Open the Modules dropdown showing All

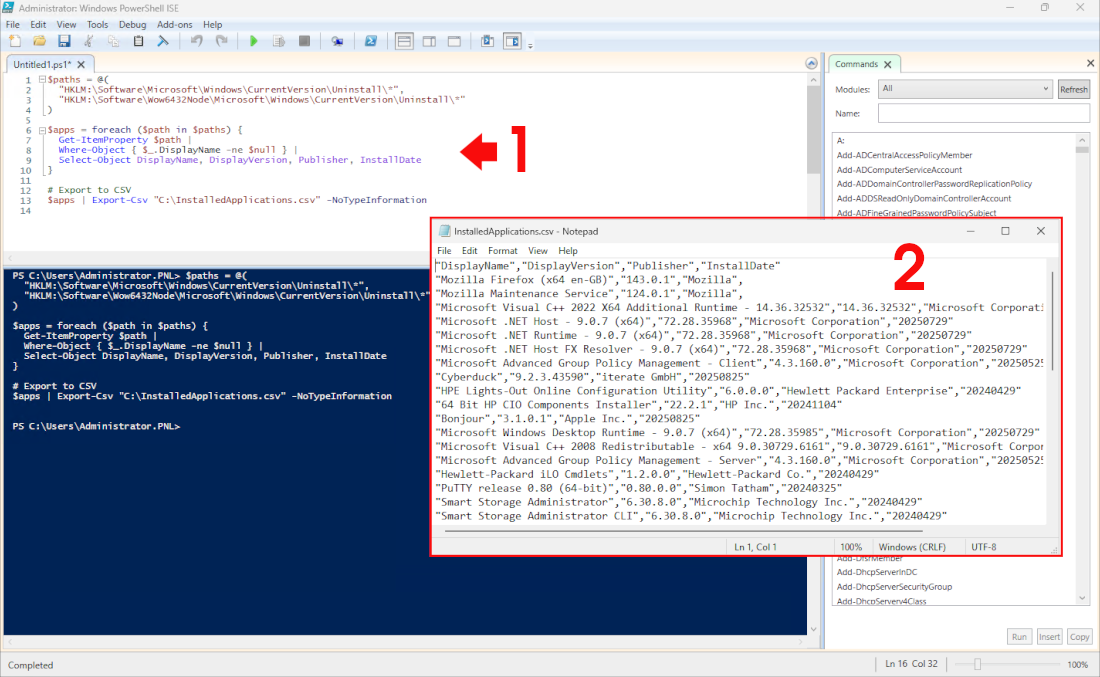pos(964,89)
